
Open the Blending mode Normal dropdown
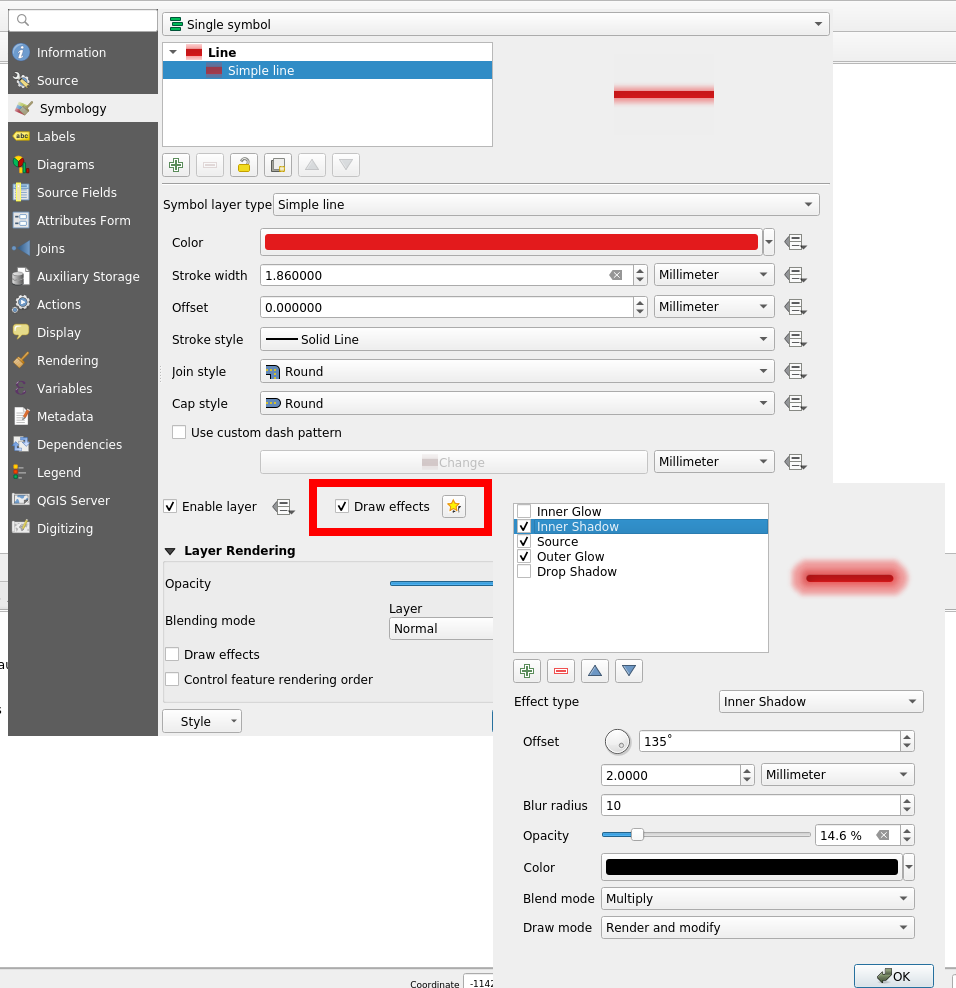(x=441, y=628)
